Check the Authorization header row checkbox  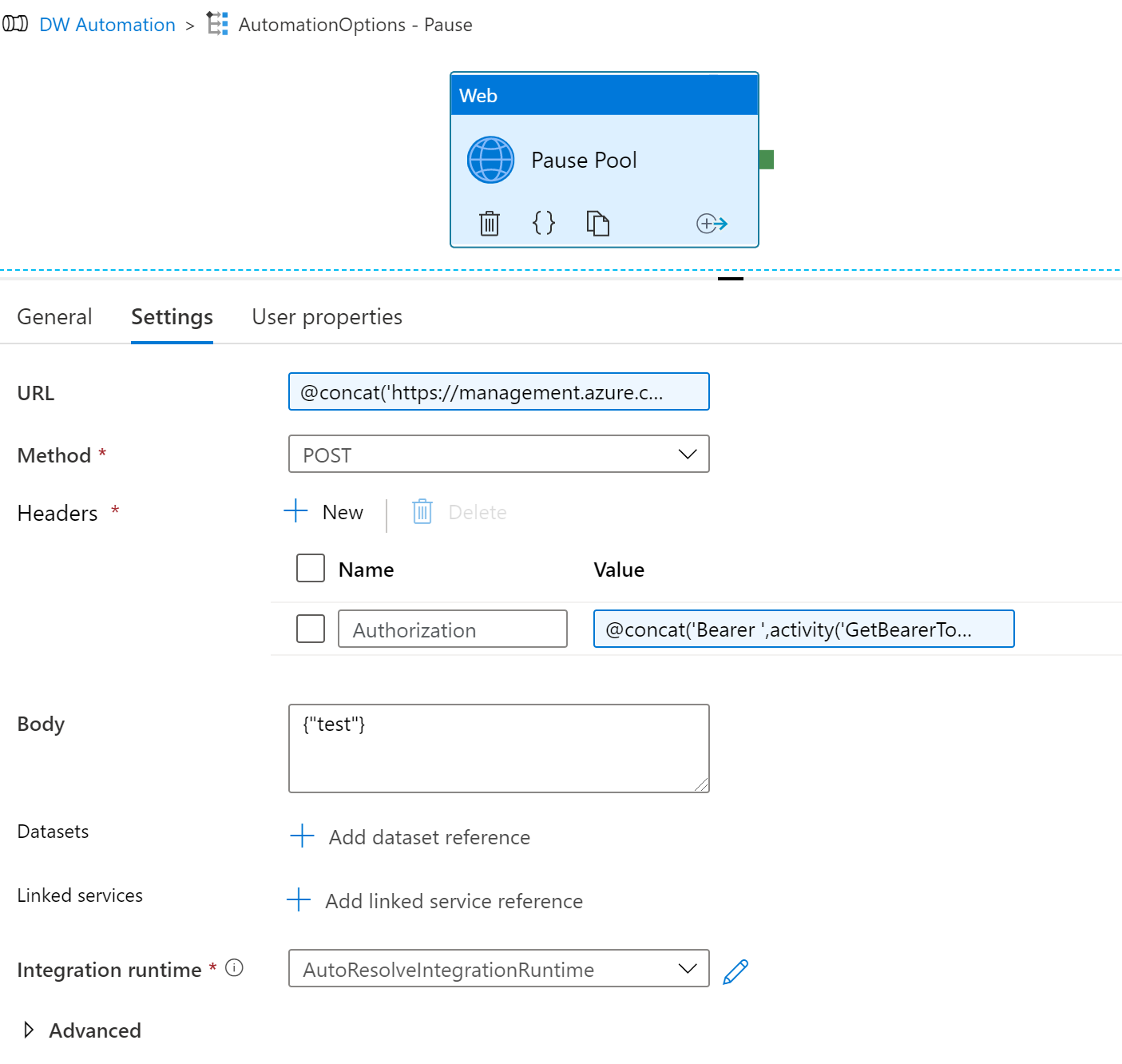[x=310, y=629]
